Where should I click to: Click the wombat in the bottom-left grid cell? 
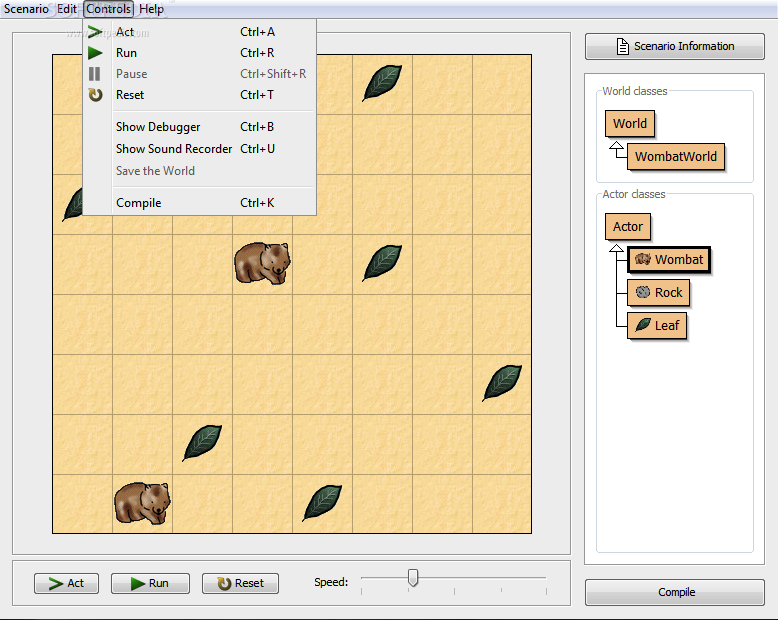tap(142, 502)
